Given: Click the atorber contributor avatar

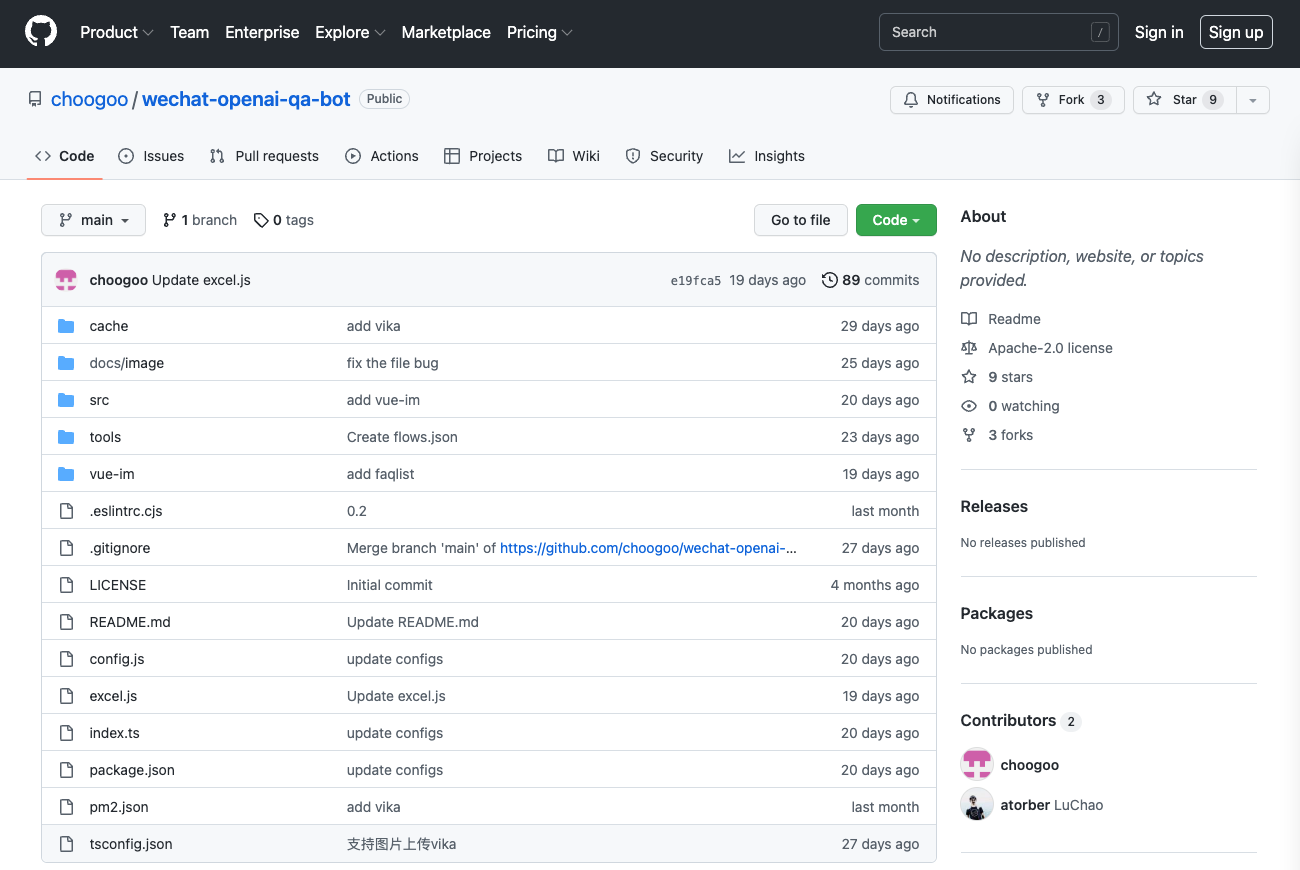Looking at the screenshot, I should coord(977,805).
